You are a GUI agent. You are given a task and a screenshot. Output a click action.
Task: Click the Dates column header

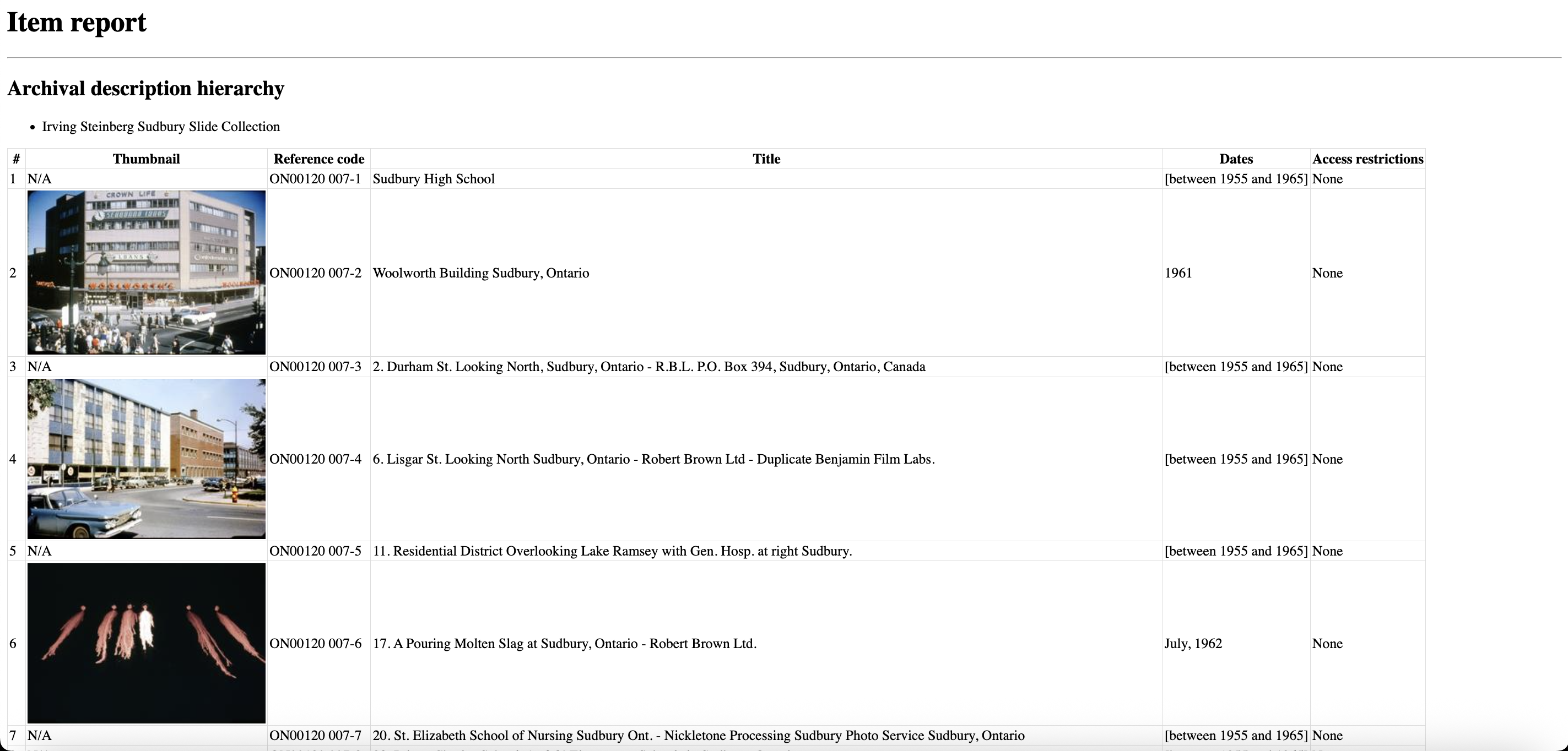coord(1236,159)
